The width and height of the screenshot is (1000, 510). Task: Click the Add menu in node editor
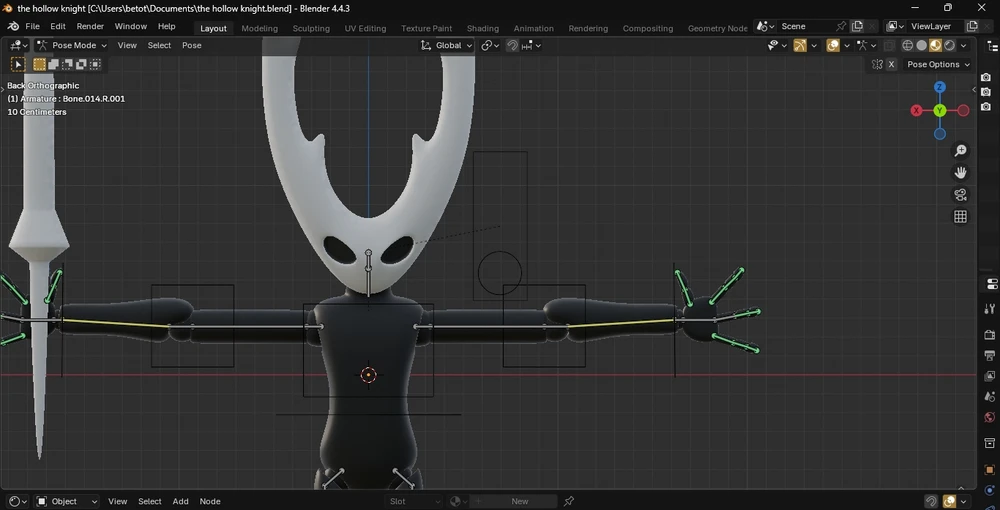180,501
